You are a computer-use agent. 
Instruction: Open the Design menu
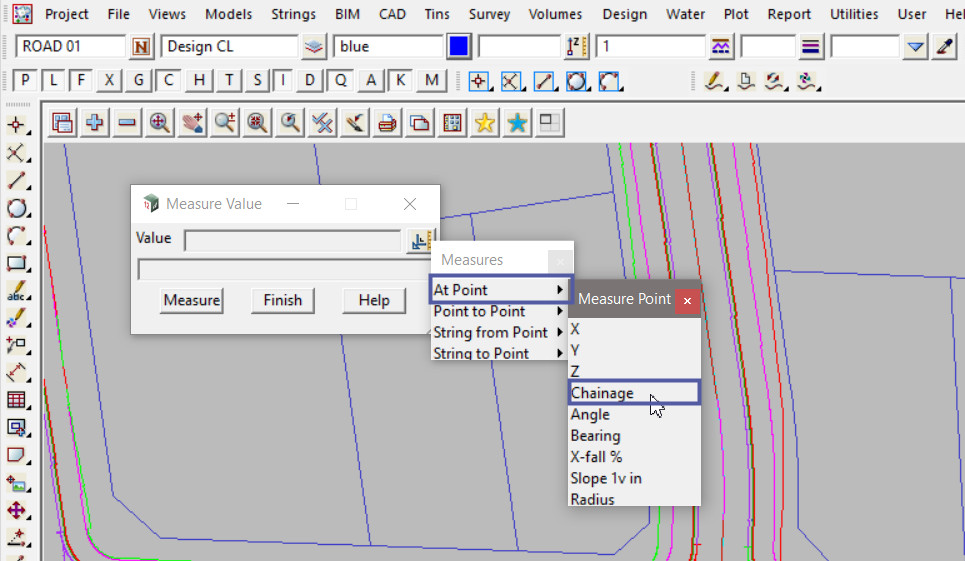pyautogui.click(x=625, y=14)
